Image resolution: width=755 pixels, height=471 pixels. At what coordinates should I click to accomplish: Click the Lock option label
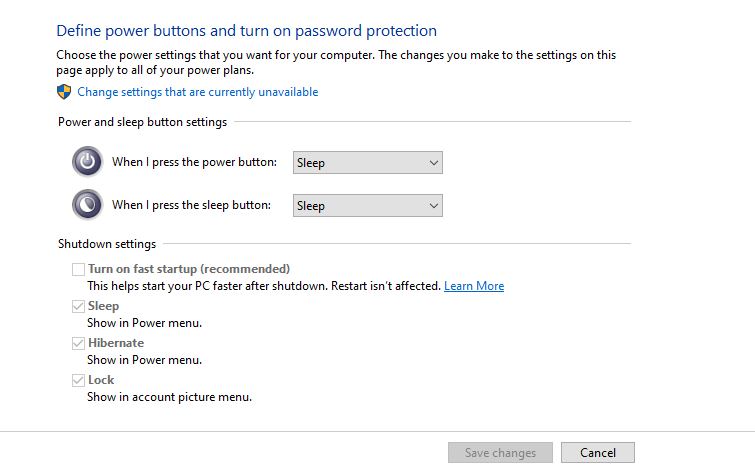click(x=101, y=380)
